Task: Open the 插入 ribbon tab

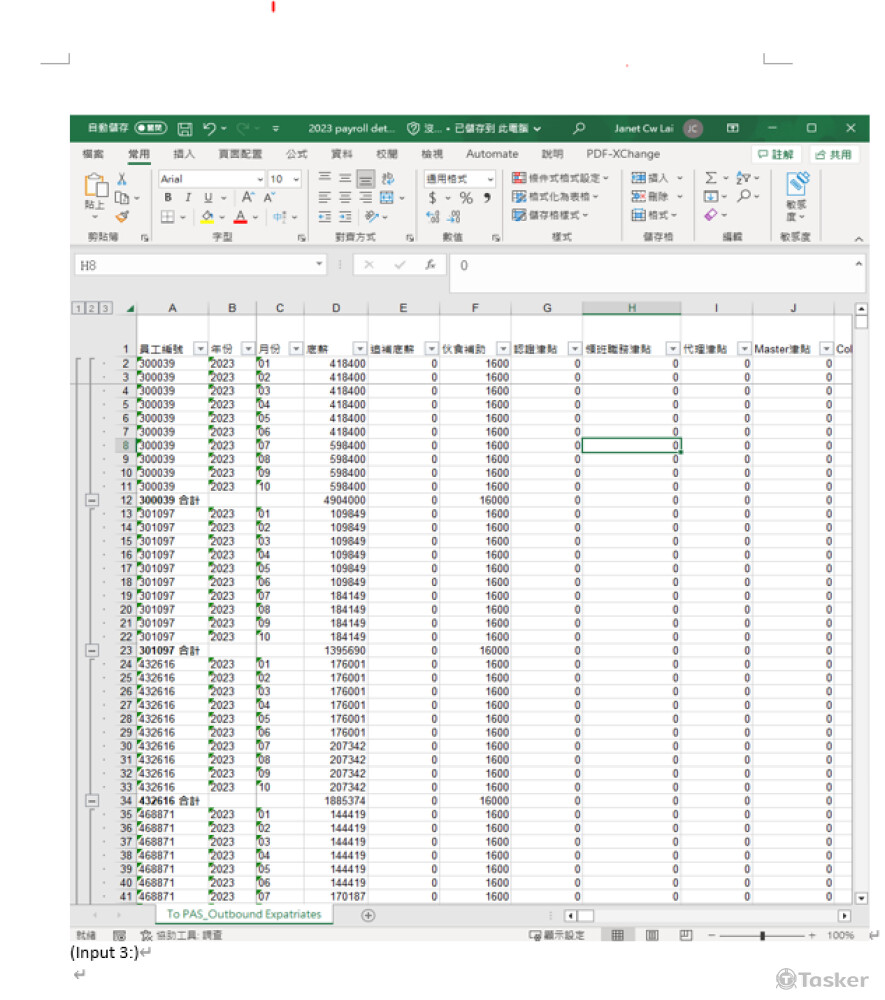Action: (x=184, y=154)
